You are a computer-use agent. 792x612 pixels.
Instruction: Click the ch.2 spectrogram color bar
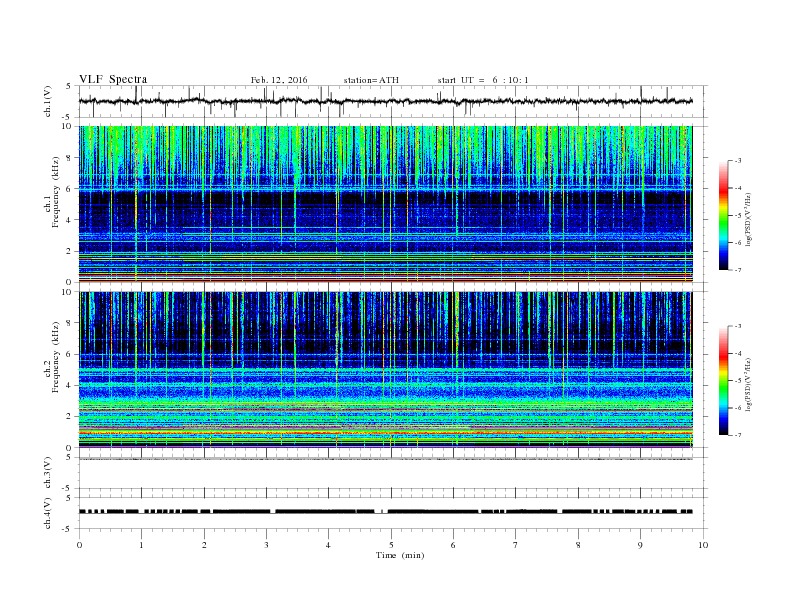point(723,380)
